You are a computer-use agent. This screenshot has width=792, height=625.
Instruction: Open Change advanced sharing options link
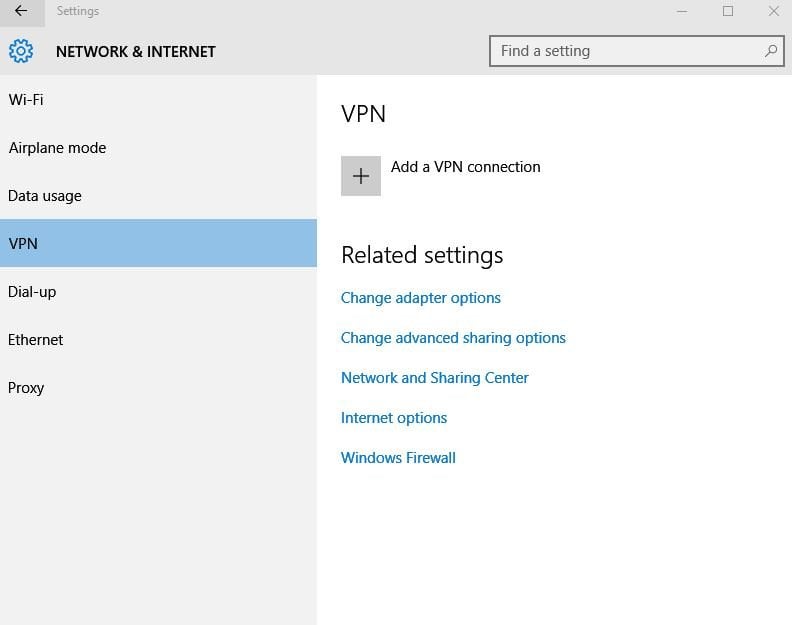coord(453,338)
